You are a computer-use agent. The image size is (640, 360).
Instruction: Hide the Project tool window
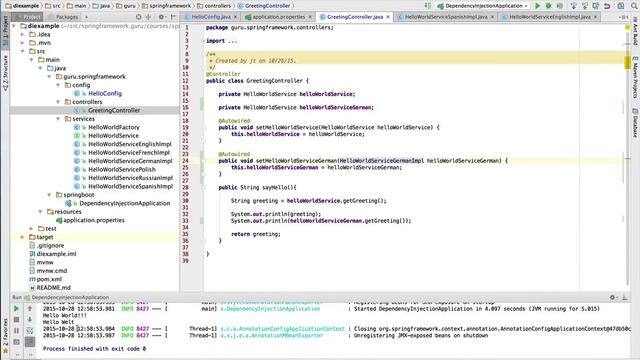(x=173, y=17)
